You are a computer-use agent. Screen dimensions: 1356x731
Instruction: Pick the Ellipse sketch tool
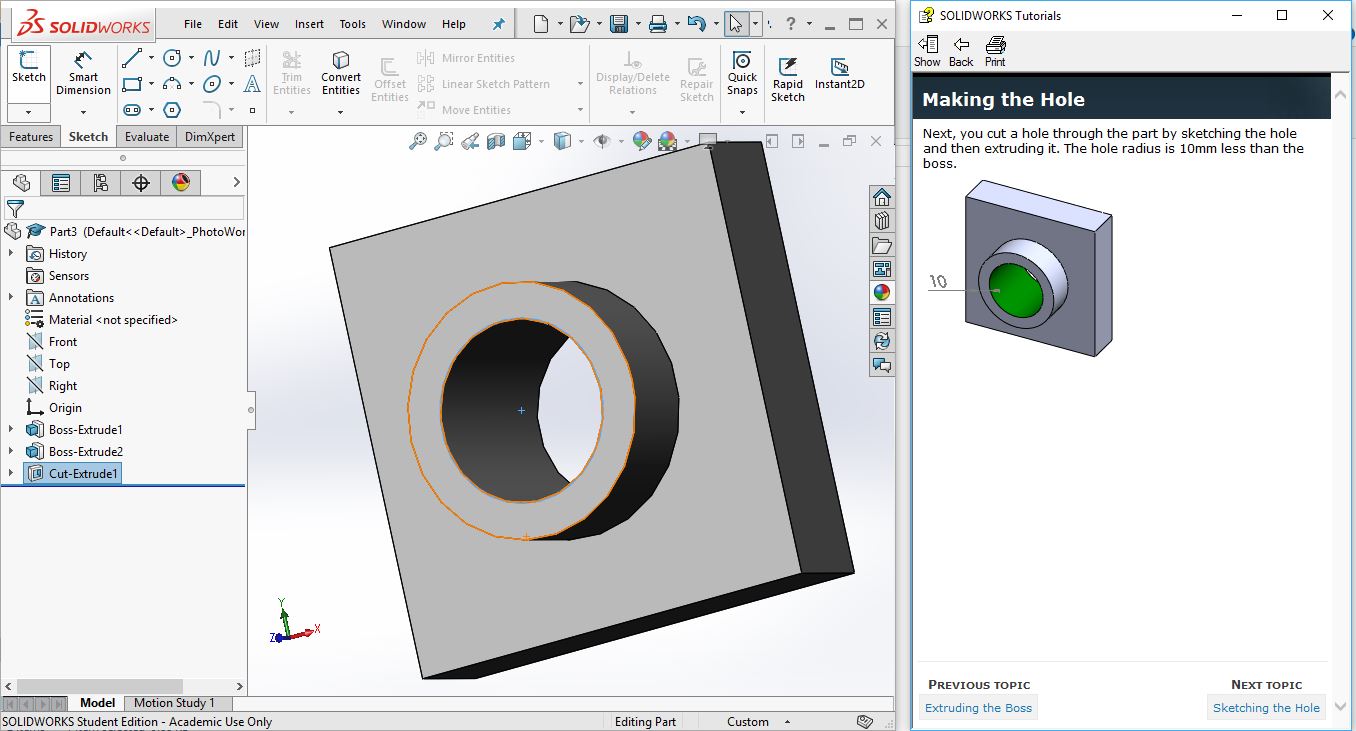coord(212,84)
